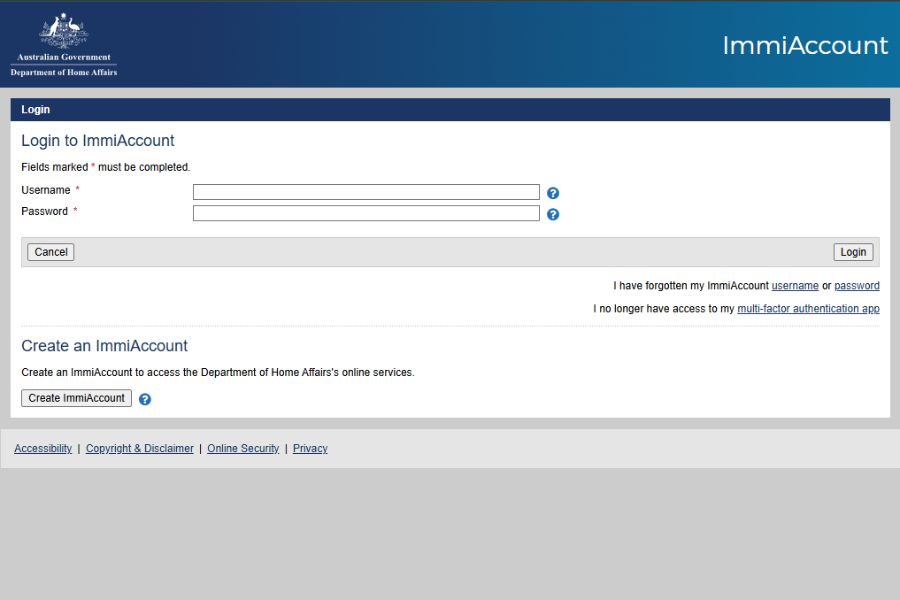The width and height of the screenshot is (900, 600).
Task: Click the Password field label
Action: pyautogui.click(x=45, y=211)
